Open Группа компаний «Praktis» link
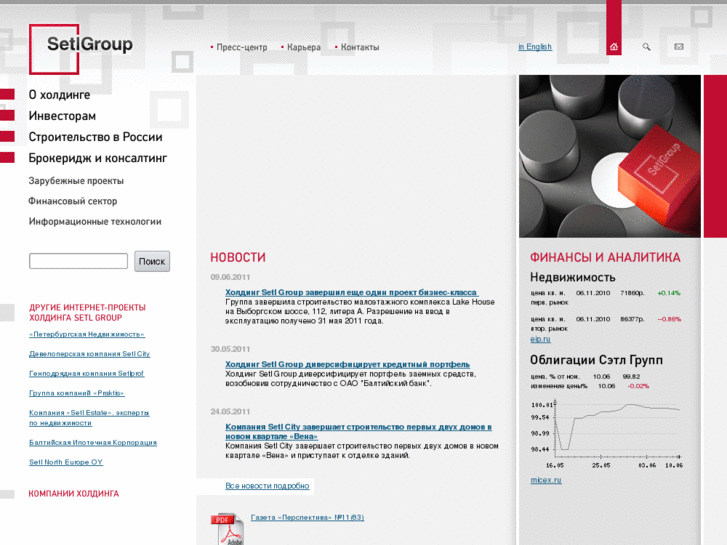Image resolution: width=727 pixels, height=545 pixels. [x=77, y=393]
